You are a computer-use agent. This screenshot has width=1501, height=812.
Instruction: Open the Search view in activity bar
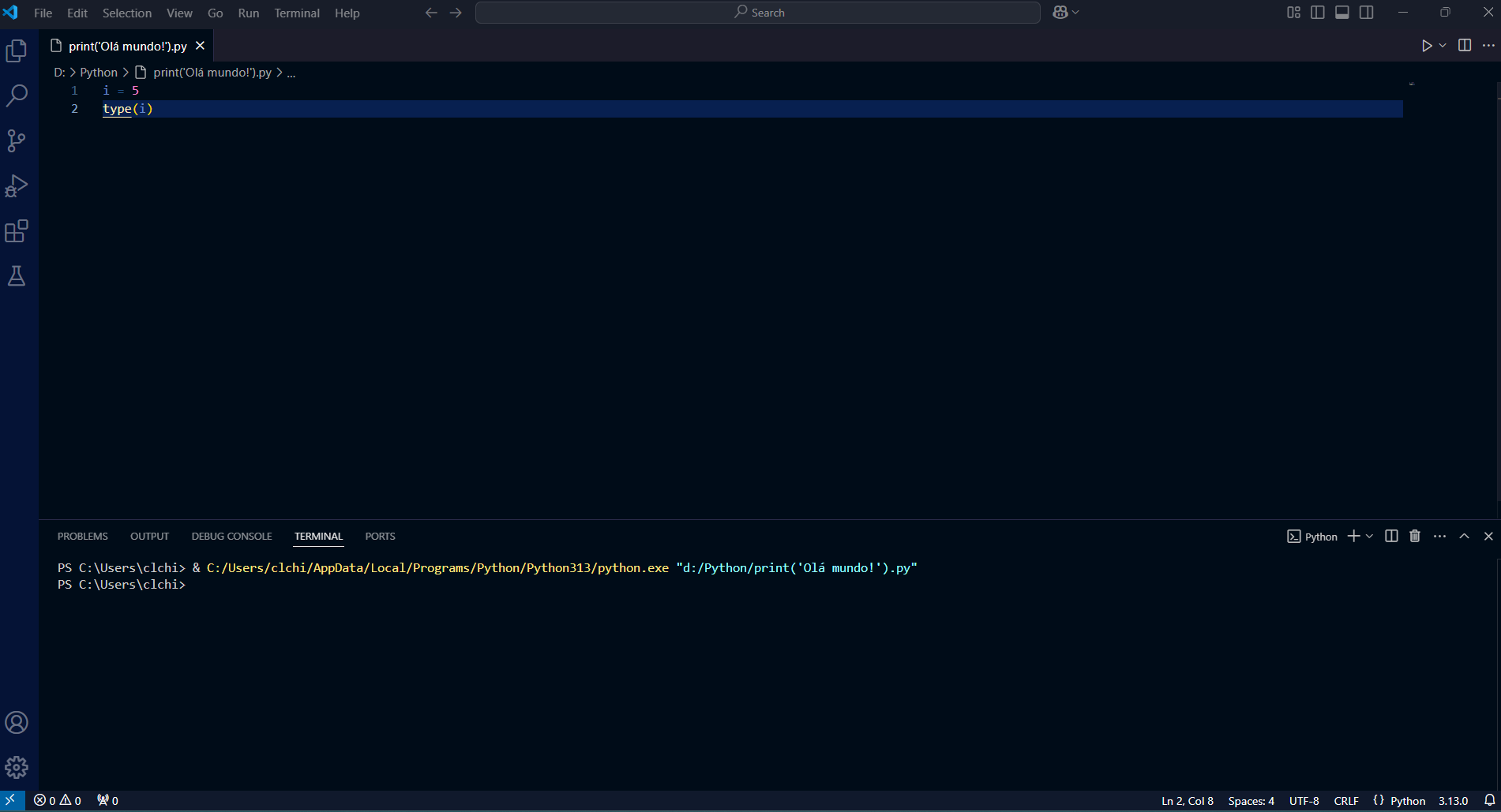click(17, 96)
